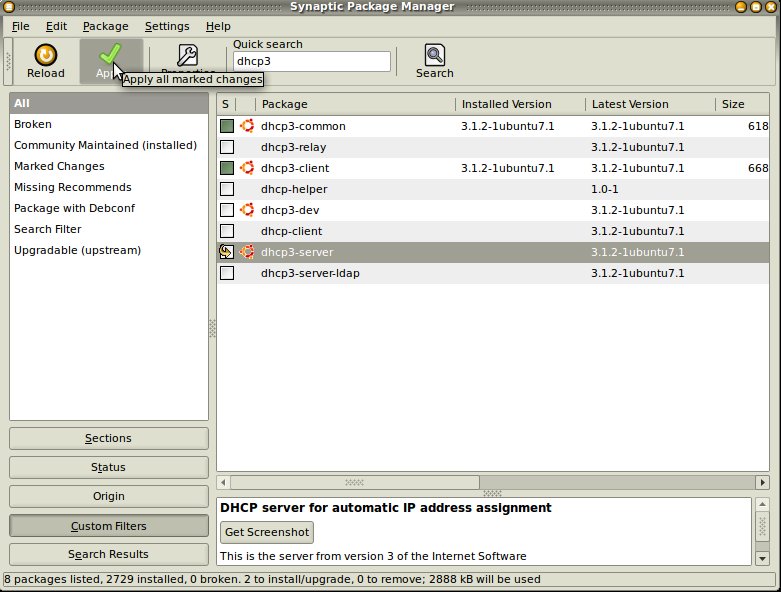Select the dhcp-helper package name
This screenshot has height=592, width=781.
point(294,189)
